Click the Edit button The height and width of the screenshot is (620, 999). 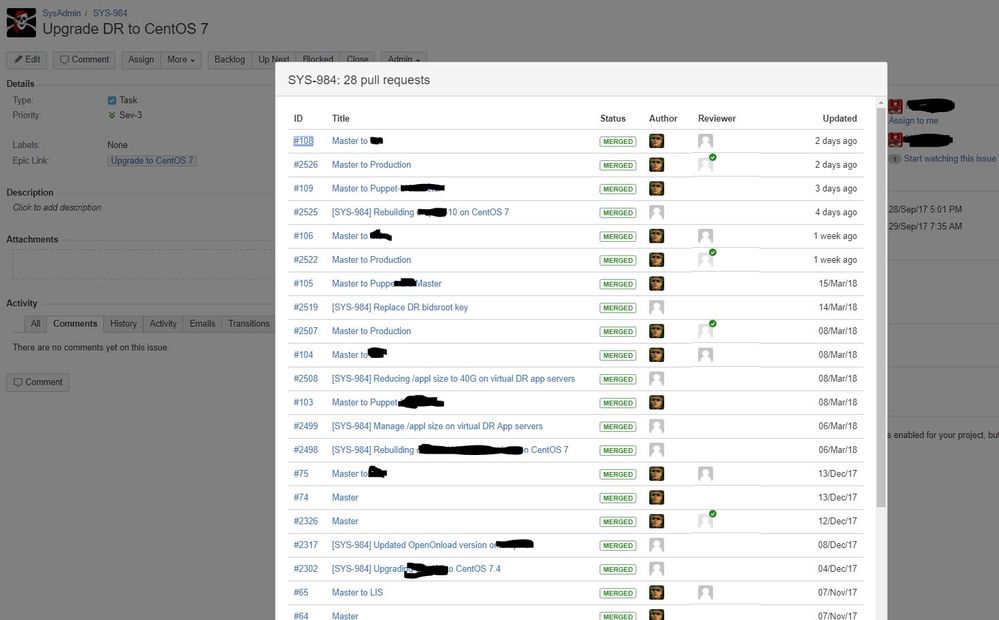27,60
